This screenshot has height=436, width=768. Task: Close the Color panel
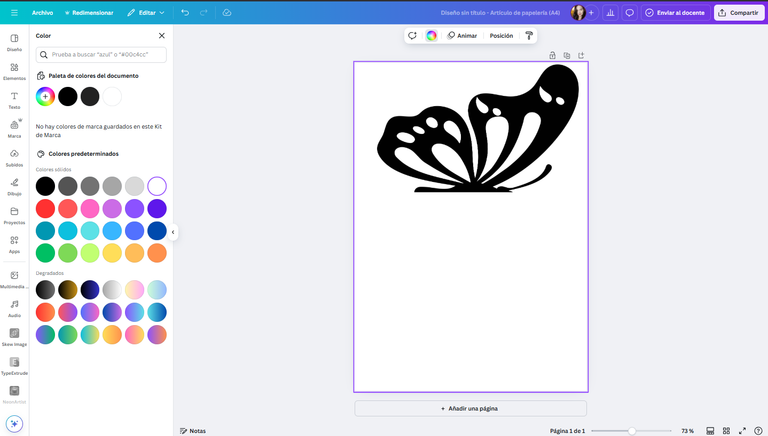tap(162, 36)
